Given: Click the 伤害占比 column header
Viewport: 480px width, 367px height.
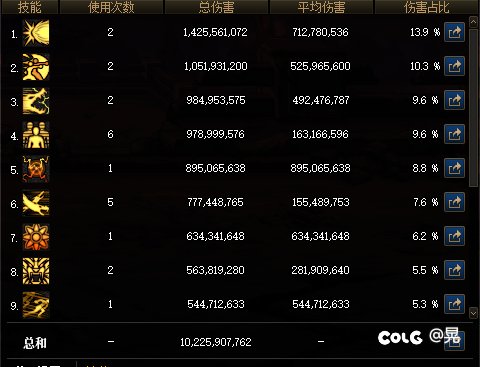Looking at the screenshot, I should tap(427, 7).
